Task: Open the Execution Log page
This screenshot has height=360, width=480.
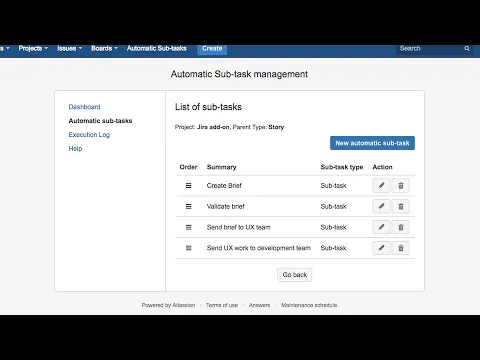Action: click(x=89, y=135)
